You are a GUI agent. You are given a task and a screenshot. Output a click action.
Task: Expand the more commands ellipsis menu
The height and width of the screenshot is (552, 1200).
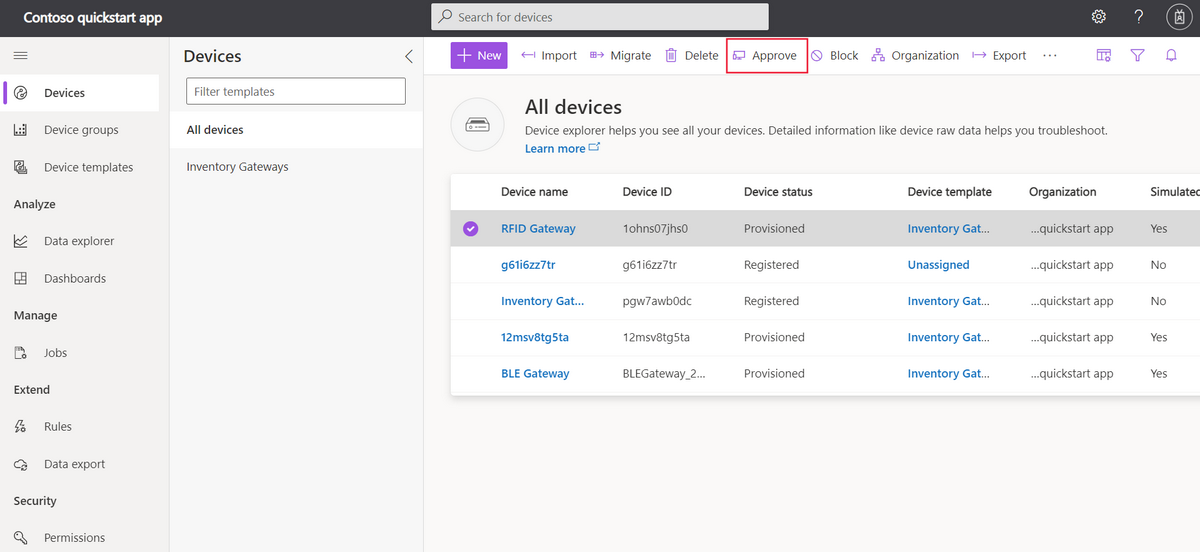[1049, 56]
